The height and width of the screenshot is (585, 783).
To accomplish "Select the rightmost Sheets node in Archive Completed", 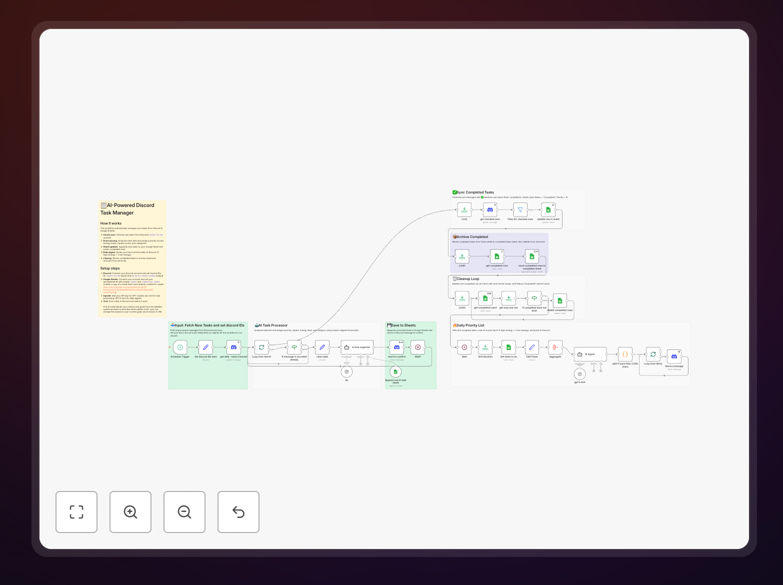I will pyautogui.click(x=532, y=256).
